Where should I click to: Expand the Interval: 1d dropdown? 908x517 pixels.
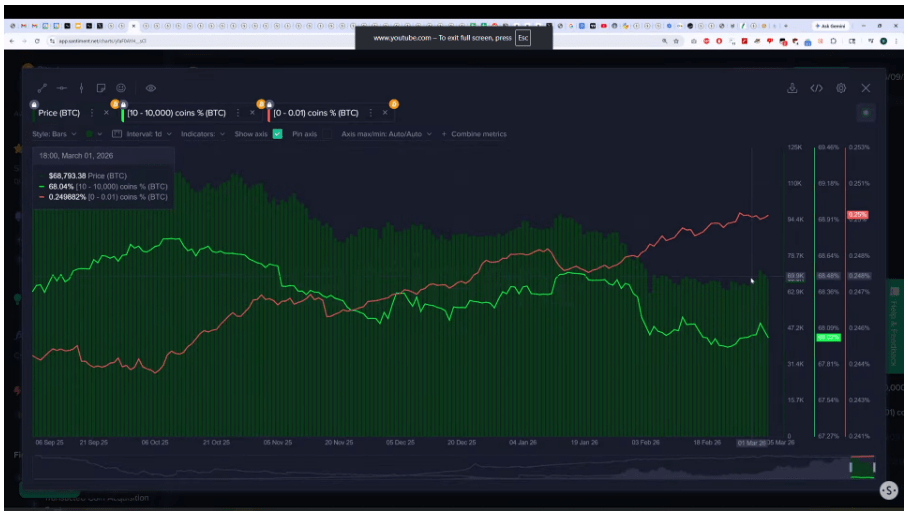[148, 134]
